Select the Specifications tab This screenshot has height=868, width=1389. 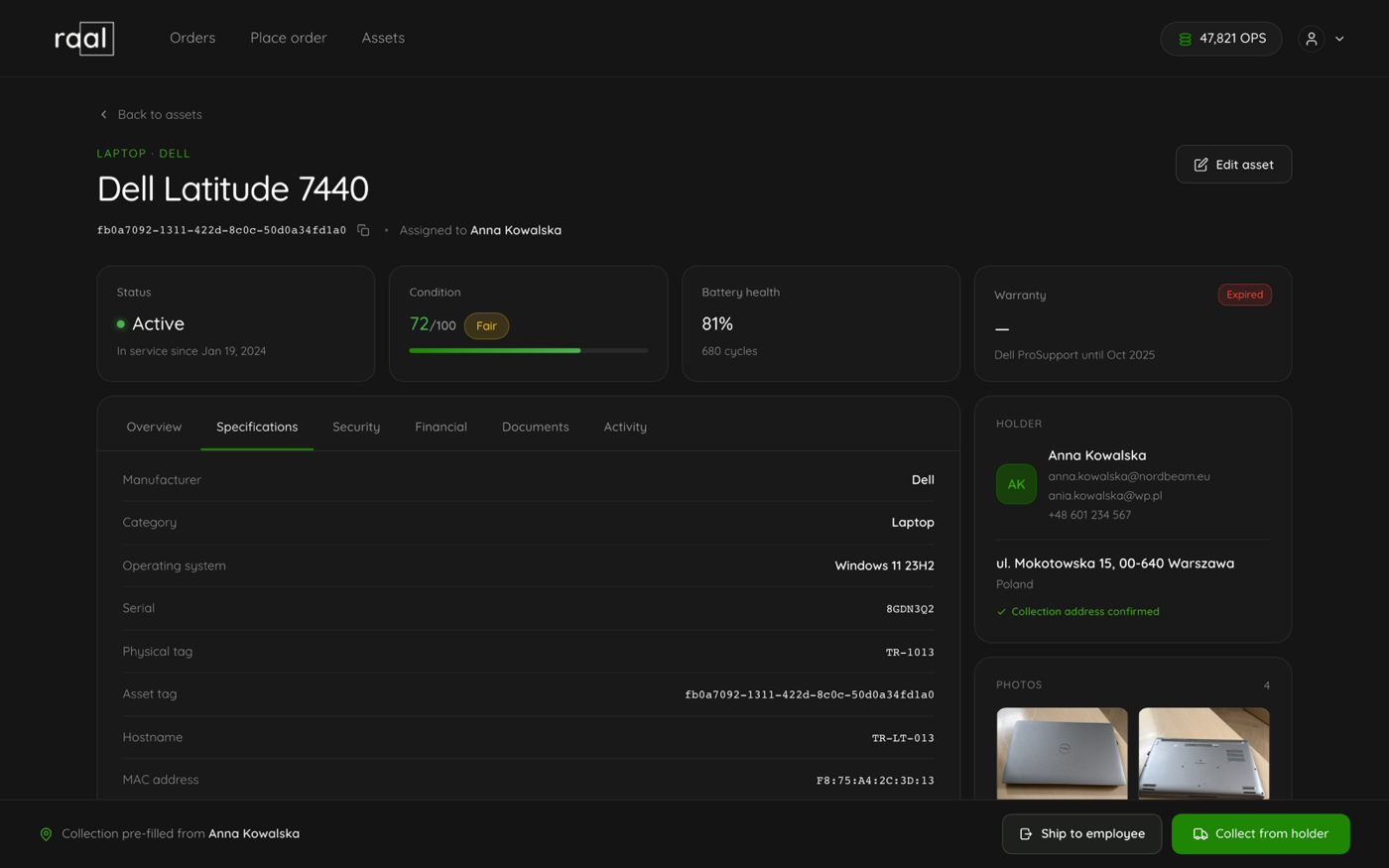(257, 427)
